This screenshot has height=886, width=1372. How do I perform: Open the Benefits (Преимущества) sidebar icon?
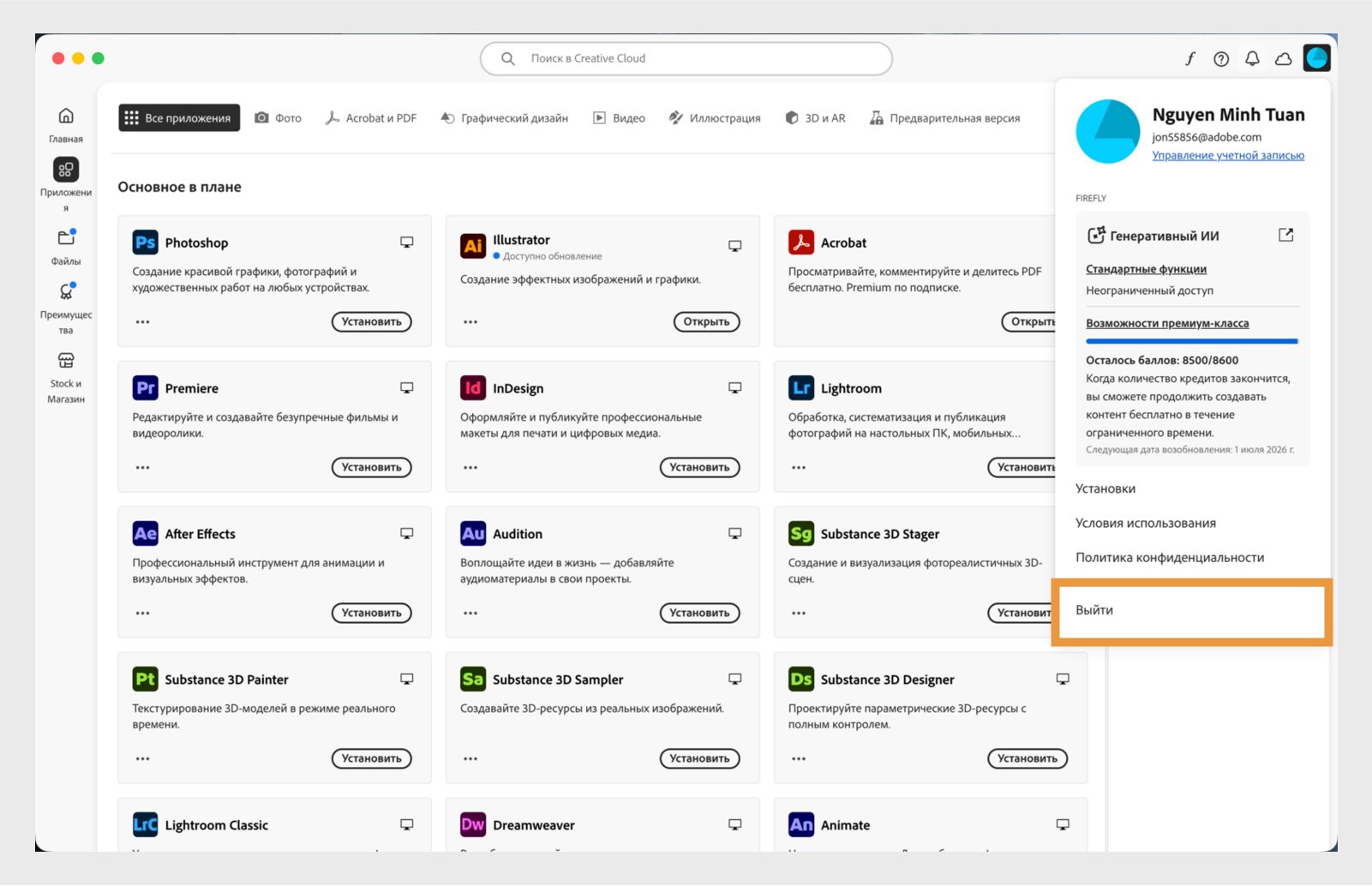pyautogui.click(x=66, y=291)
